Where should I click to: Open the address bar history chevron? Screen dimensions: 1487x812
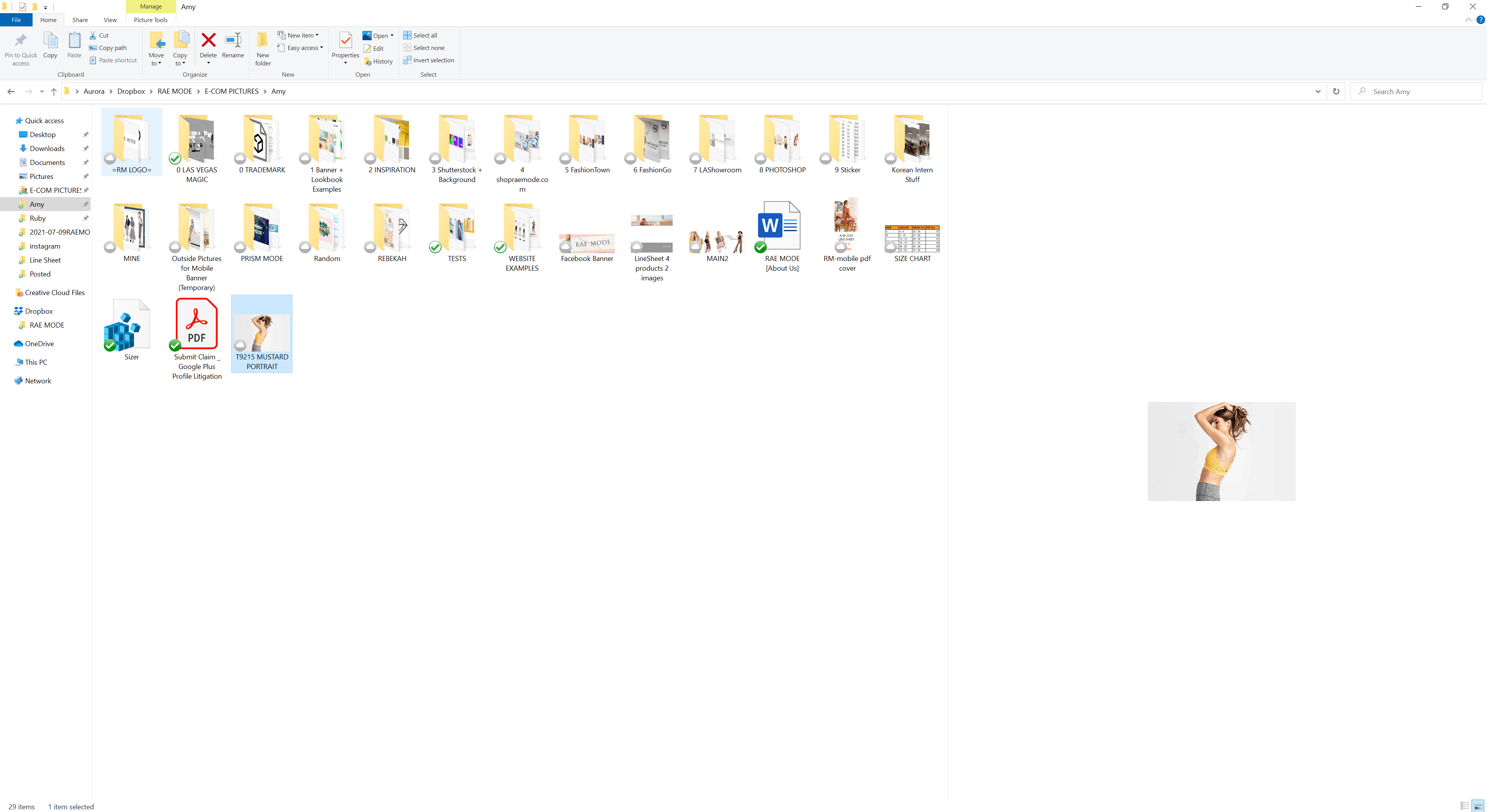tap(1317, 91)
